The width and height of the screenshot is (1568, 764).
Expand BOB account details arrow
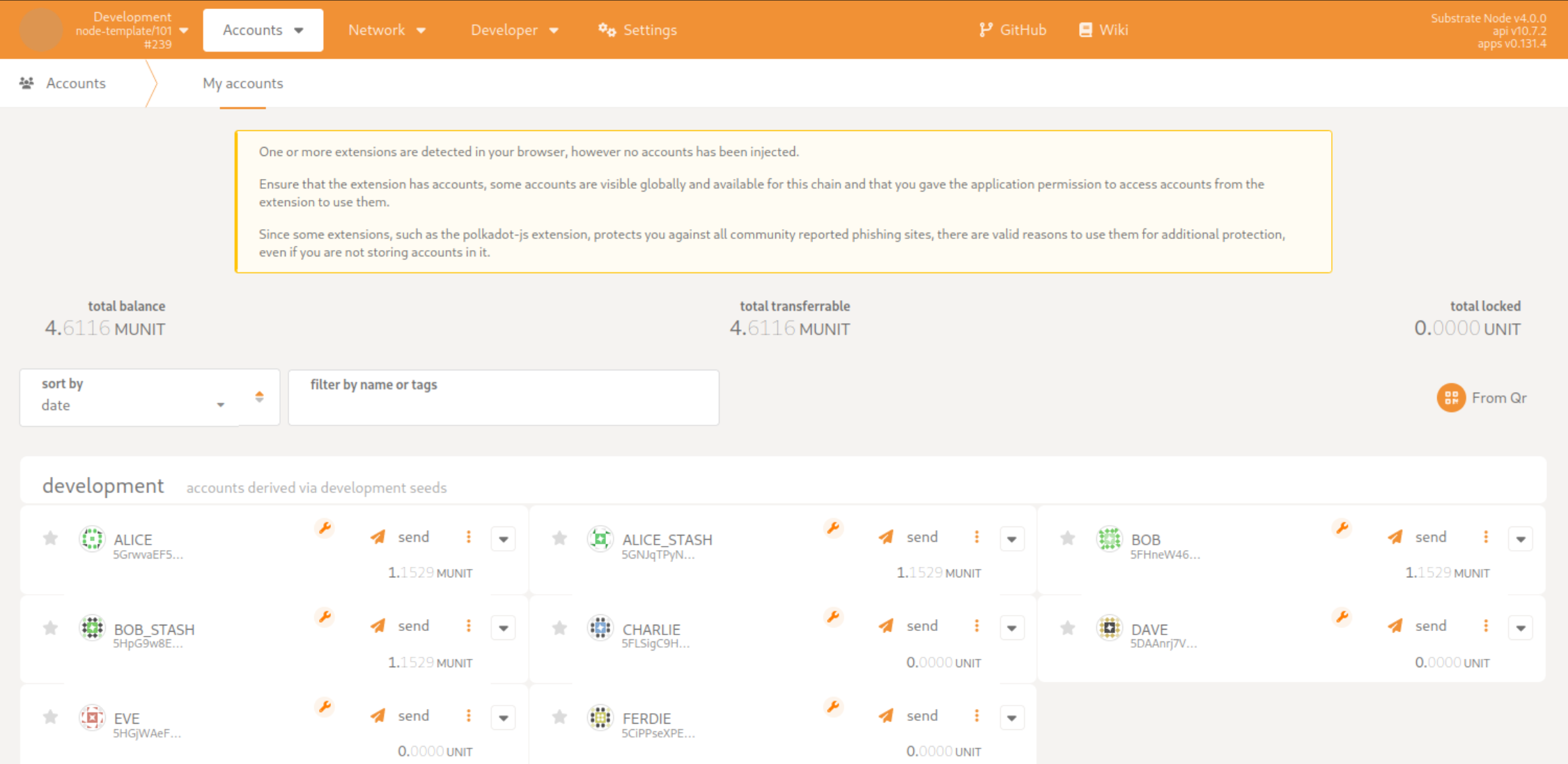click(x=1520, y=539)
